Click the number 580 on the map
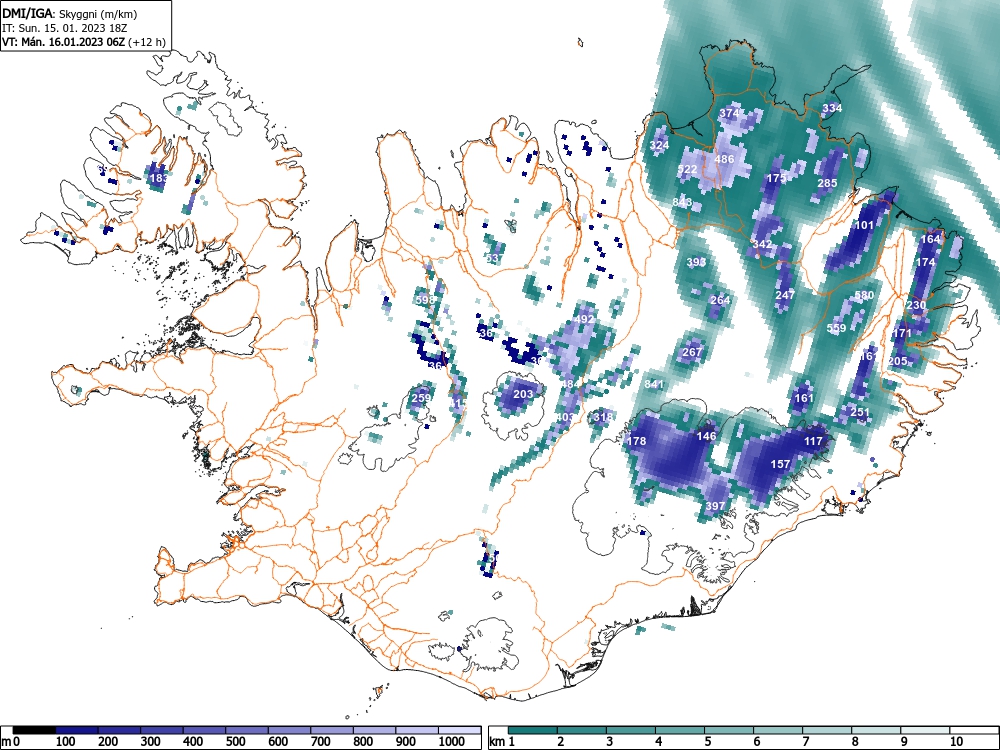The image size is (1000, 750). [x=864, y=295]
